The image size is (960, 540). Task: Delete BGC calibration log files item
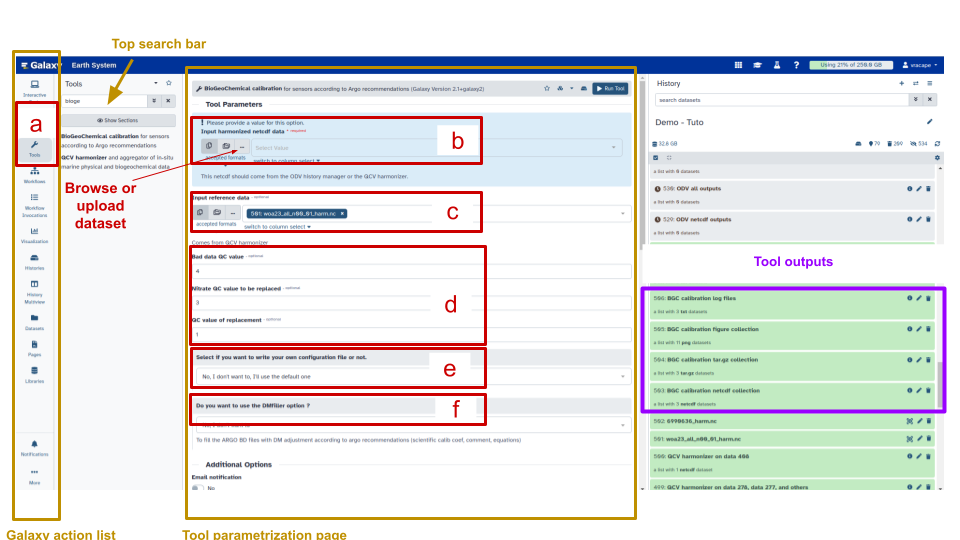tap(928, 298)
